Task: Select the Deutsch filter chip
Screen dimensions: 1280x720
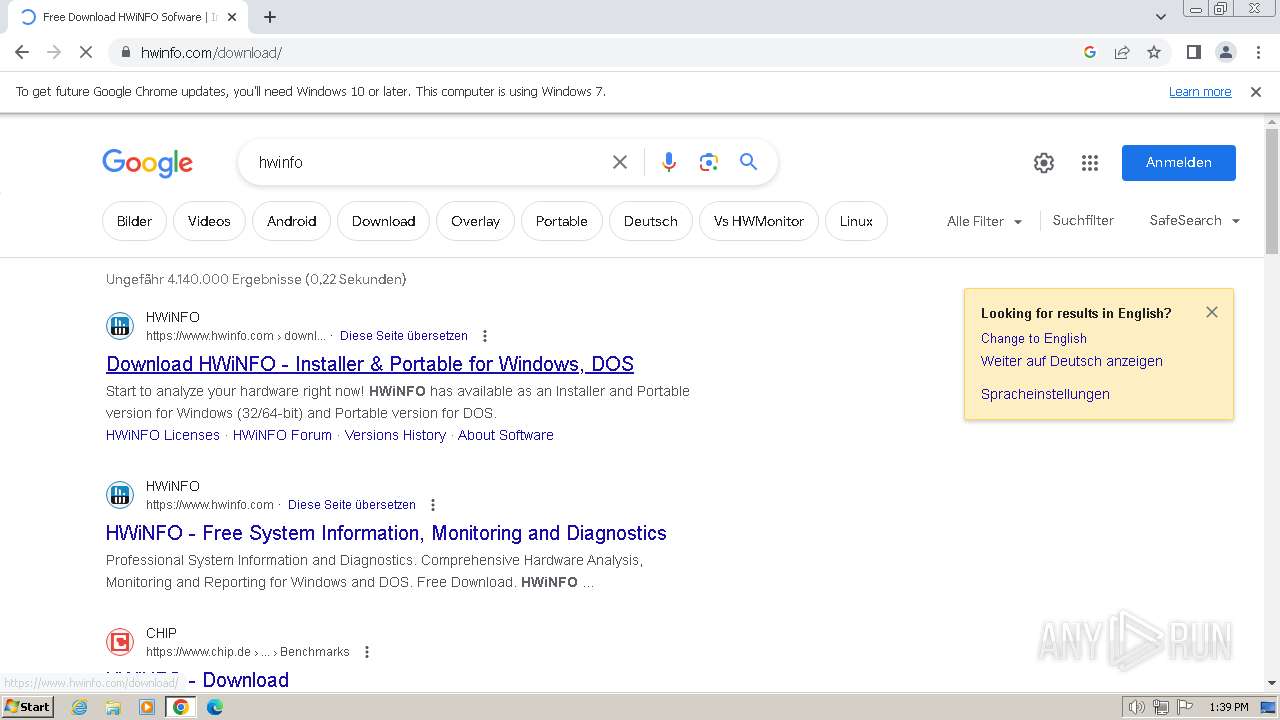Action: pos(650,221)
